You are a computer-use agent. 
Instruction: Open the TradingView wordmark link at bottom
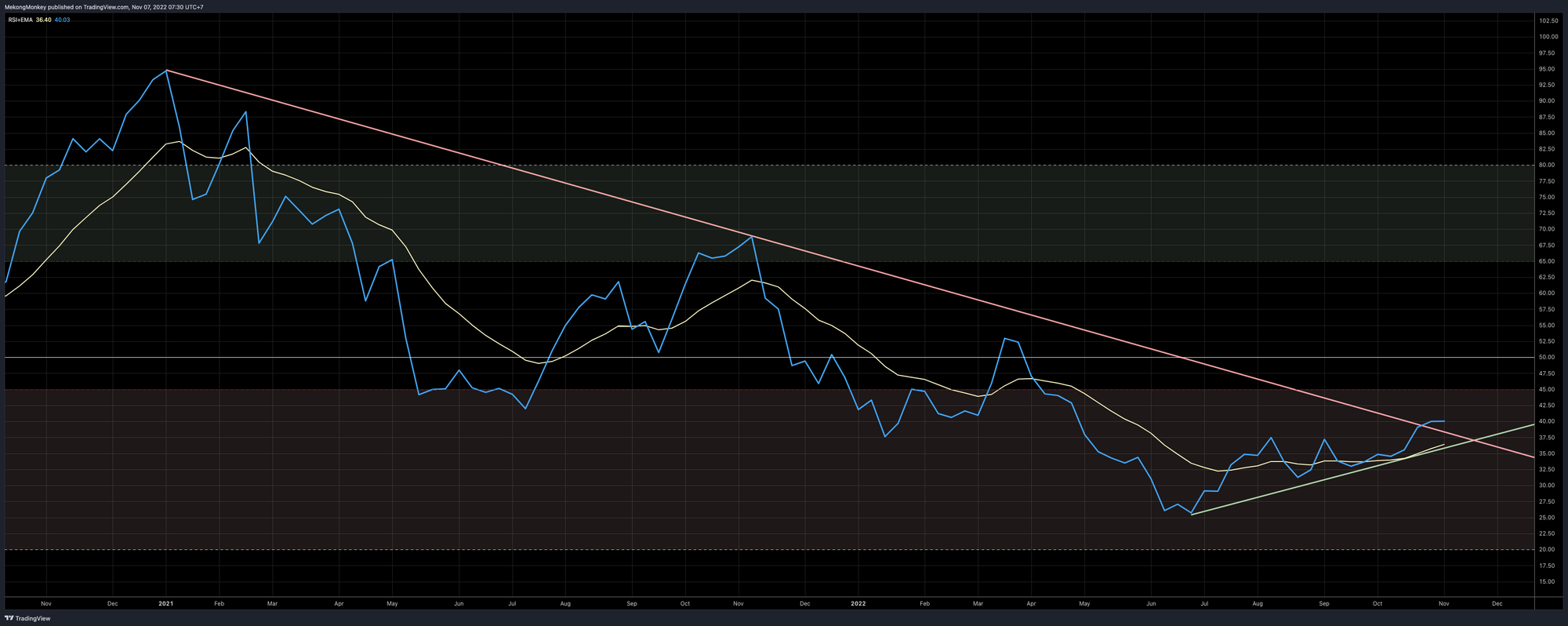coord(34,618)
